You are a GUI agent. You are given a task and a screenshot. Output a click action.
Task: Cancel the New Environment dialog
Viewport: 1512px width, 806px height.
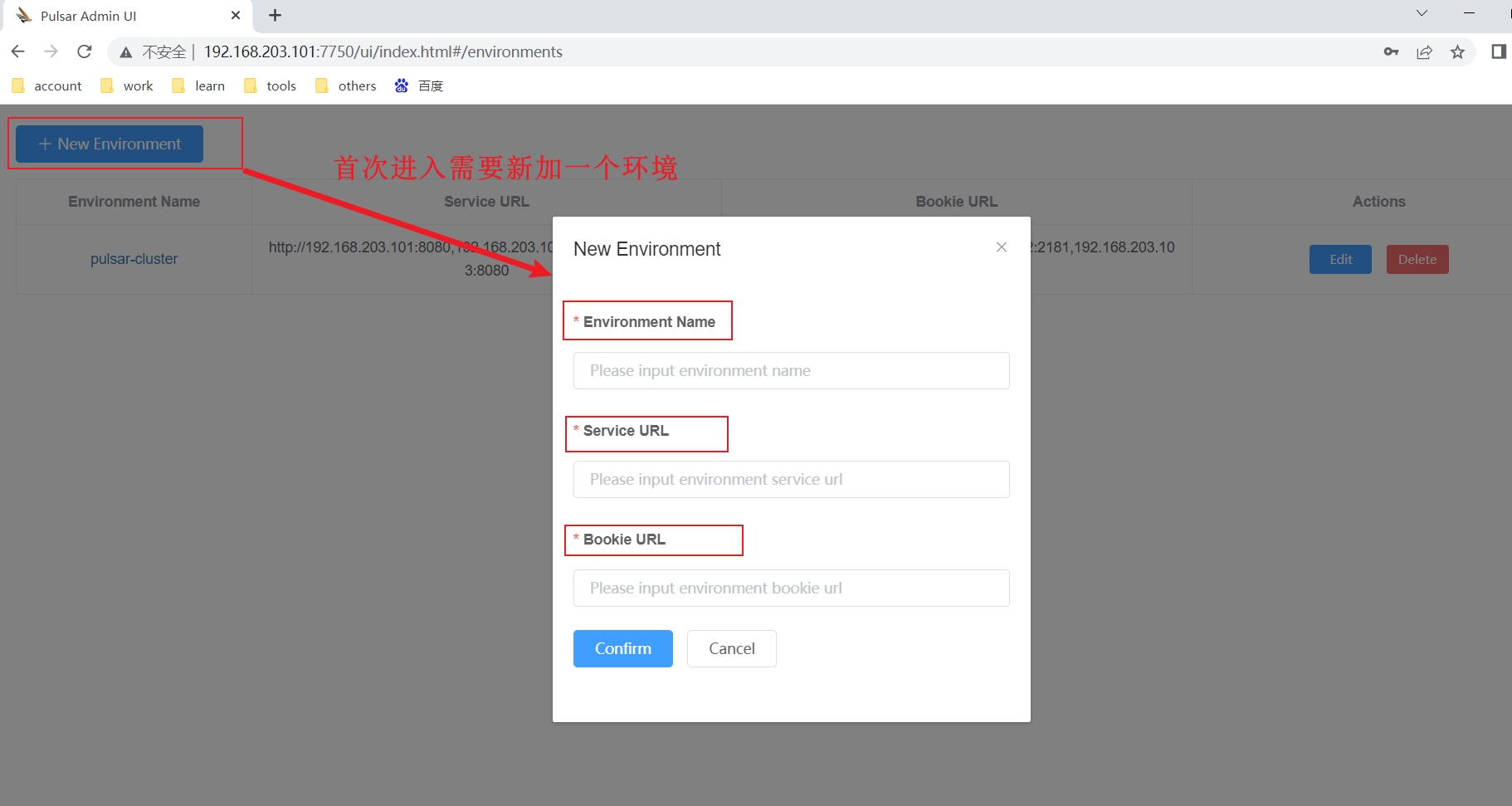(x=731, y=648)
